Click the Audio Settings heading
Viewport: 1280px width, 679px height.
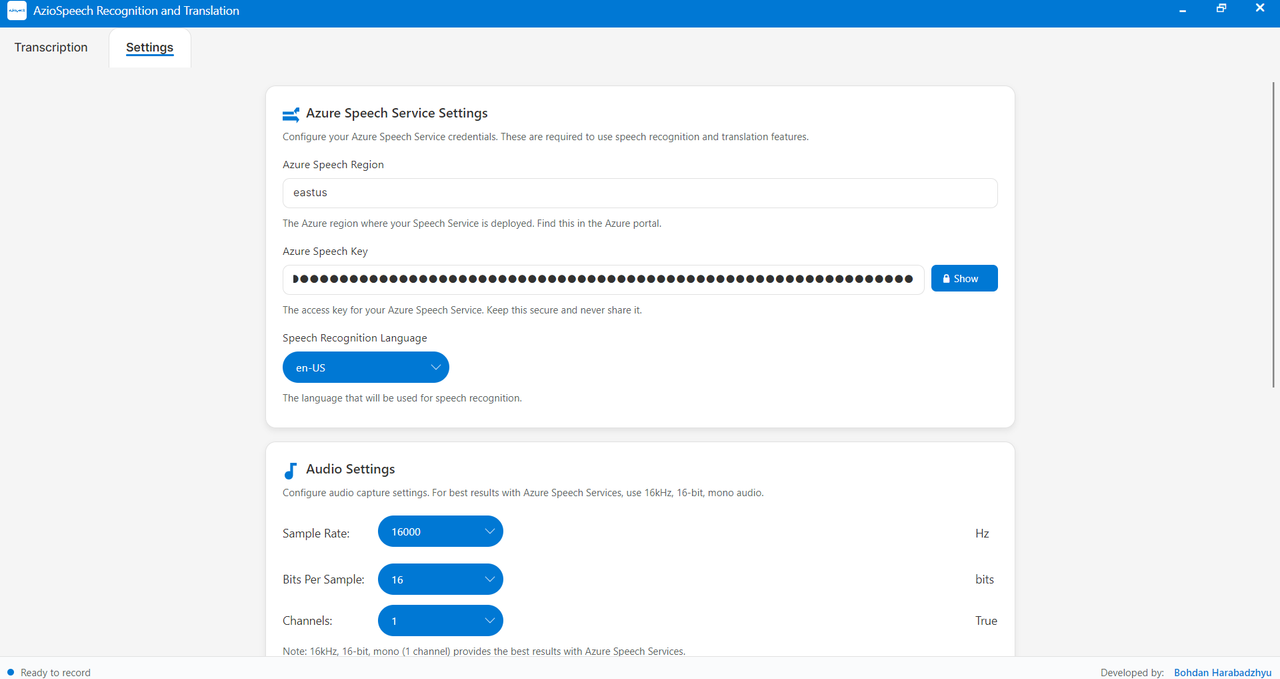[350, 469]
